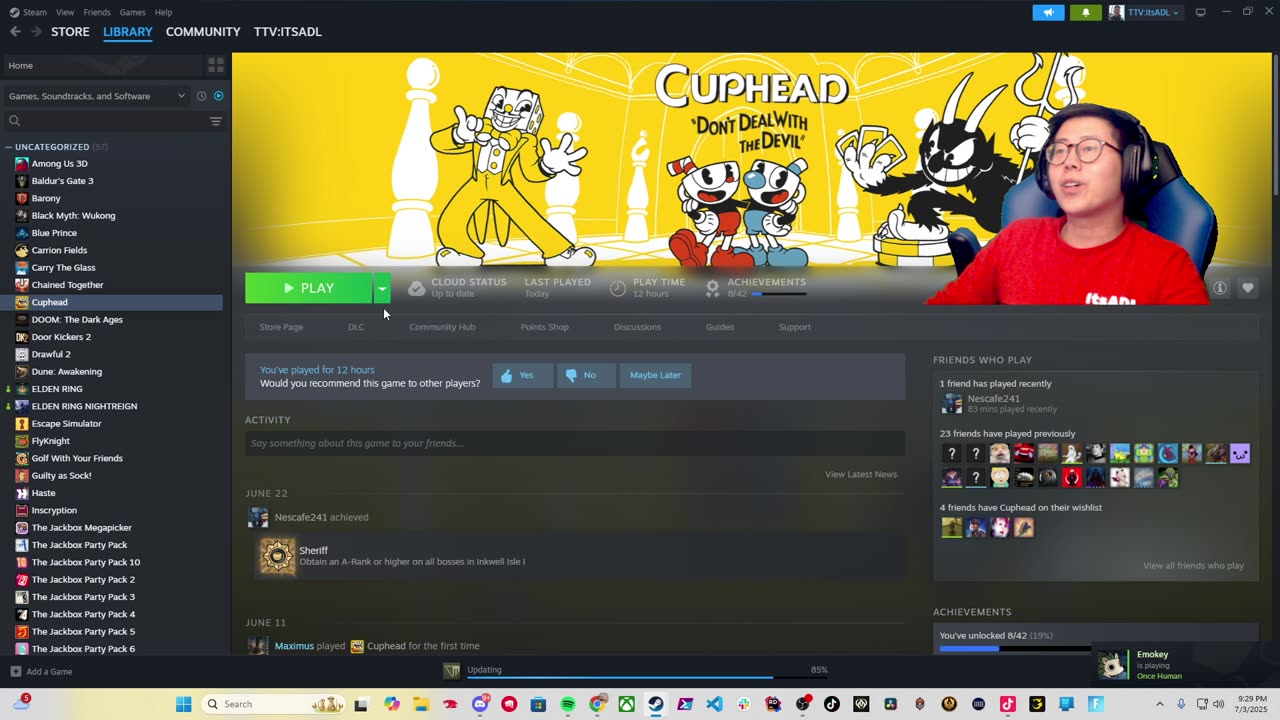Select Baldur's Gate 3 in library
The image size is (1280, 720).
pyautogui.click(x=62, y=181)
